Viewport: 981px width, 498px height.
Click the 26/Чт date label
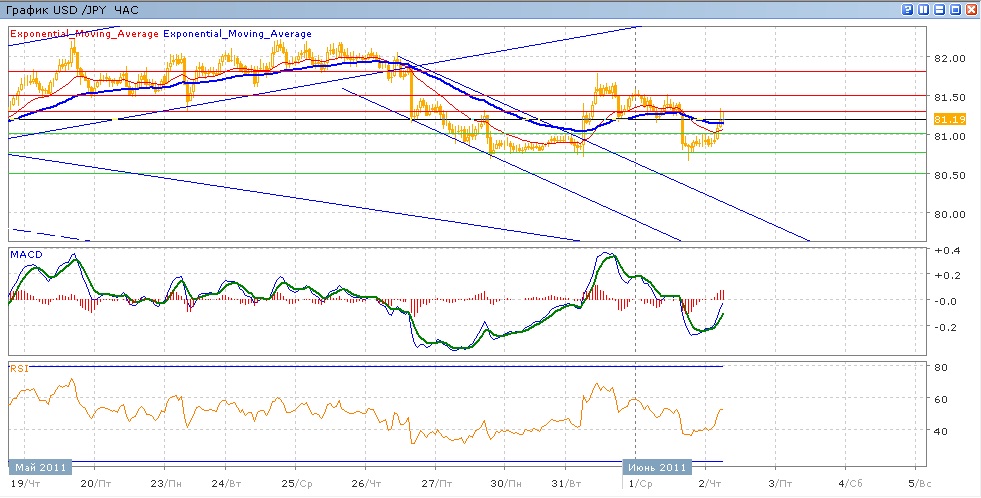click(367, 484)
